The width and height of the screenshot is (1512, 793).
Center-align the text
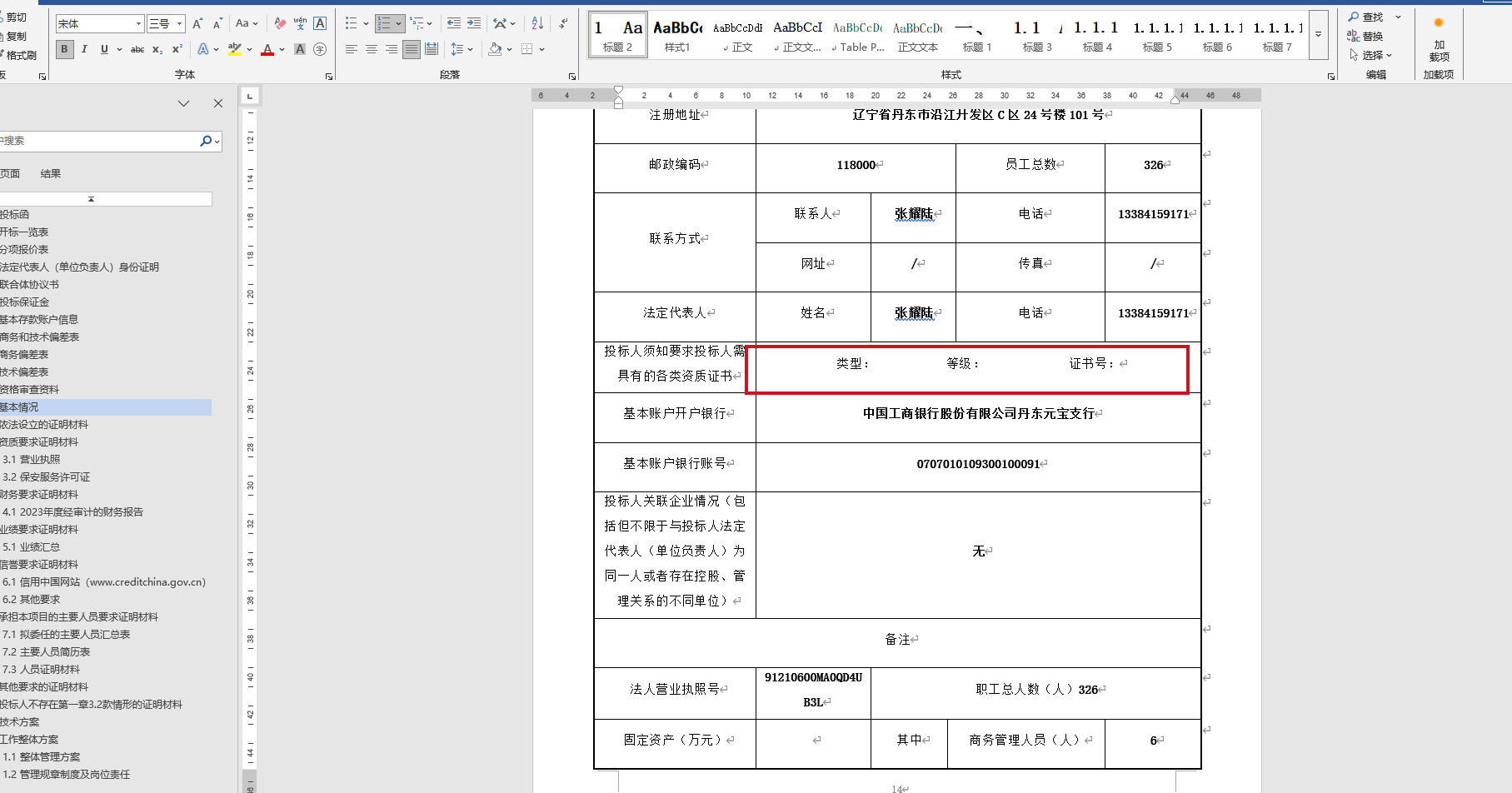372,50
